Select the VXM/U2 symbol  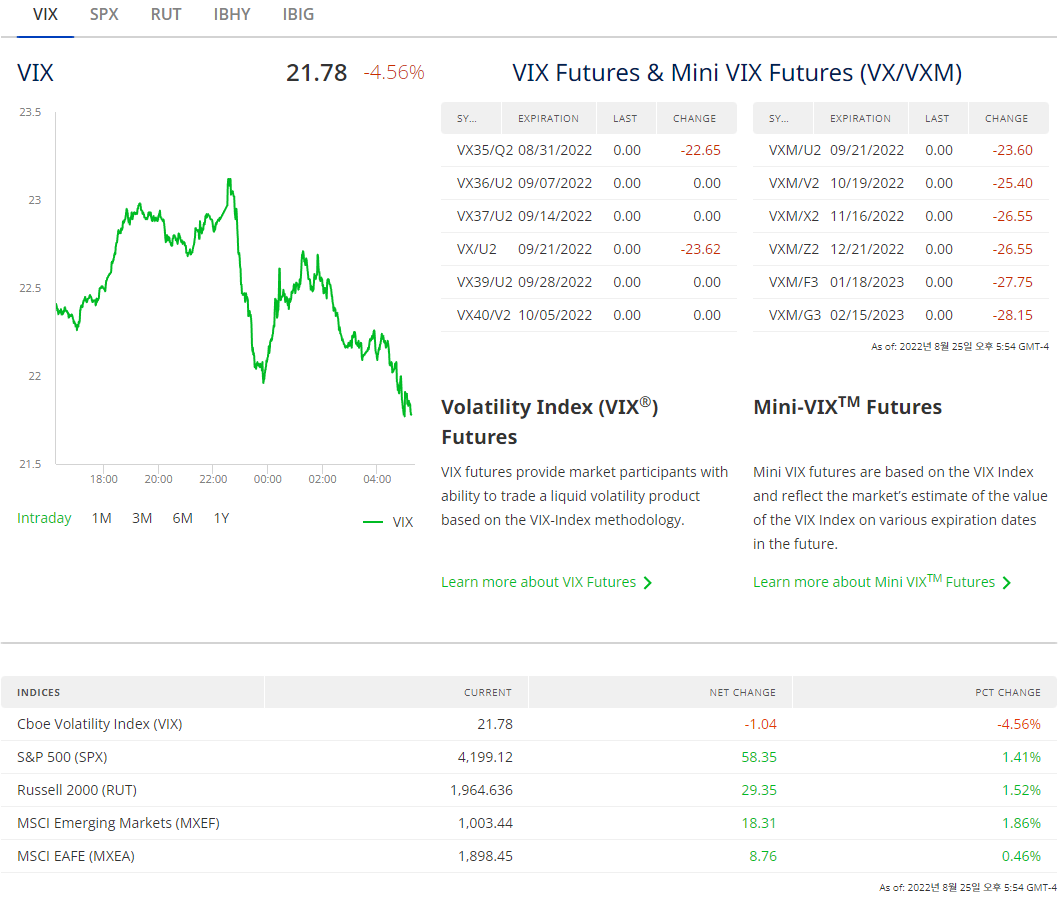(x=794, y=150)
